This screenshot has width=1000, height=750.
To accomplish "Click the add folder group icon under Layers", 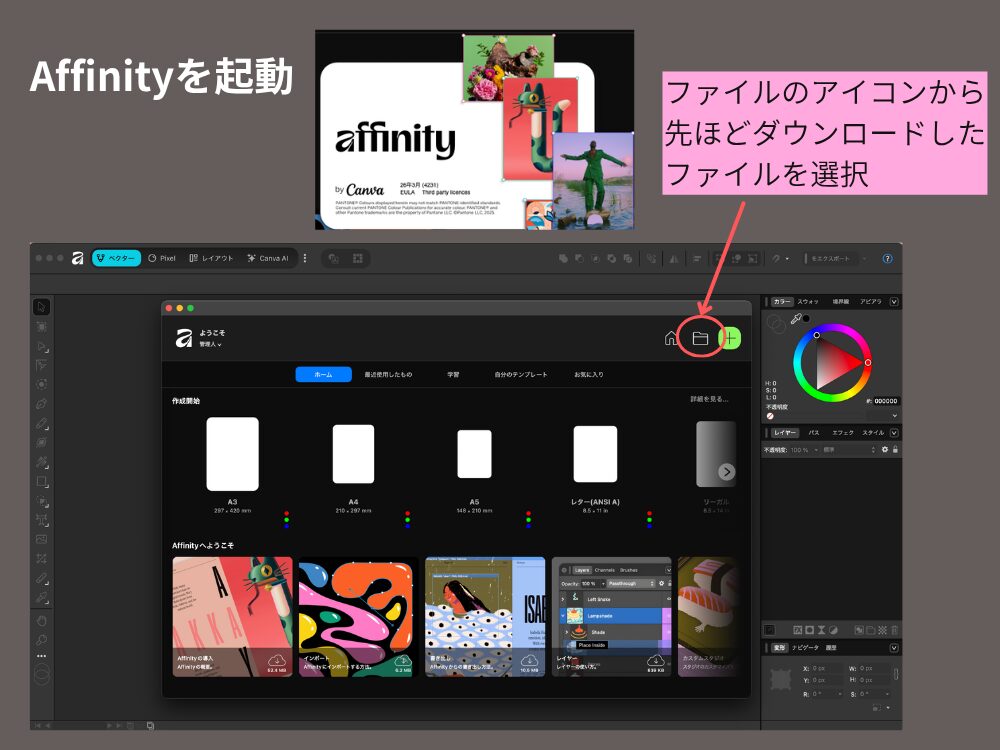I will point(871,630).
